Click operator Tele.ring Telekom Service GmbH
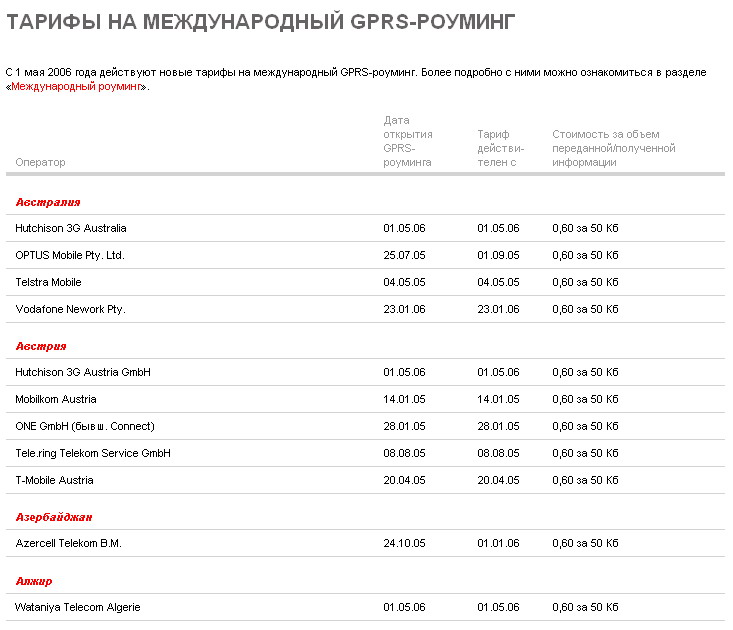This screenshot has height=630, width=733. click(93, 453)
